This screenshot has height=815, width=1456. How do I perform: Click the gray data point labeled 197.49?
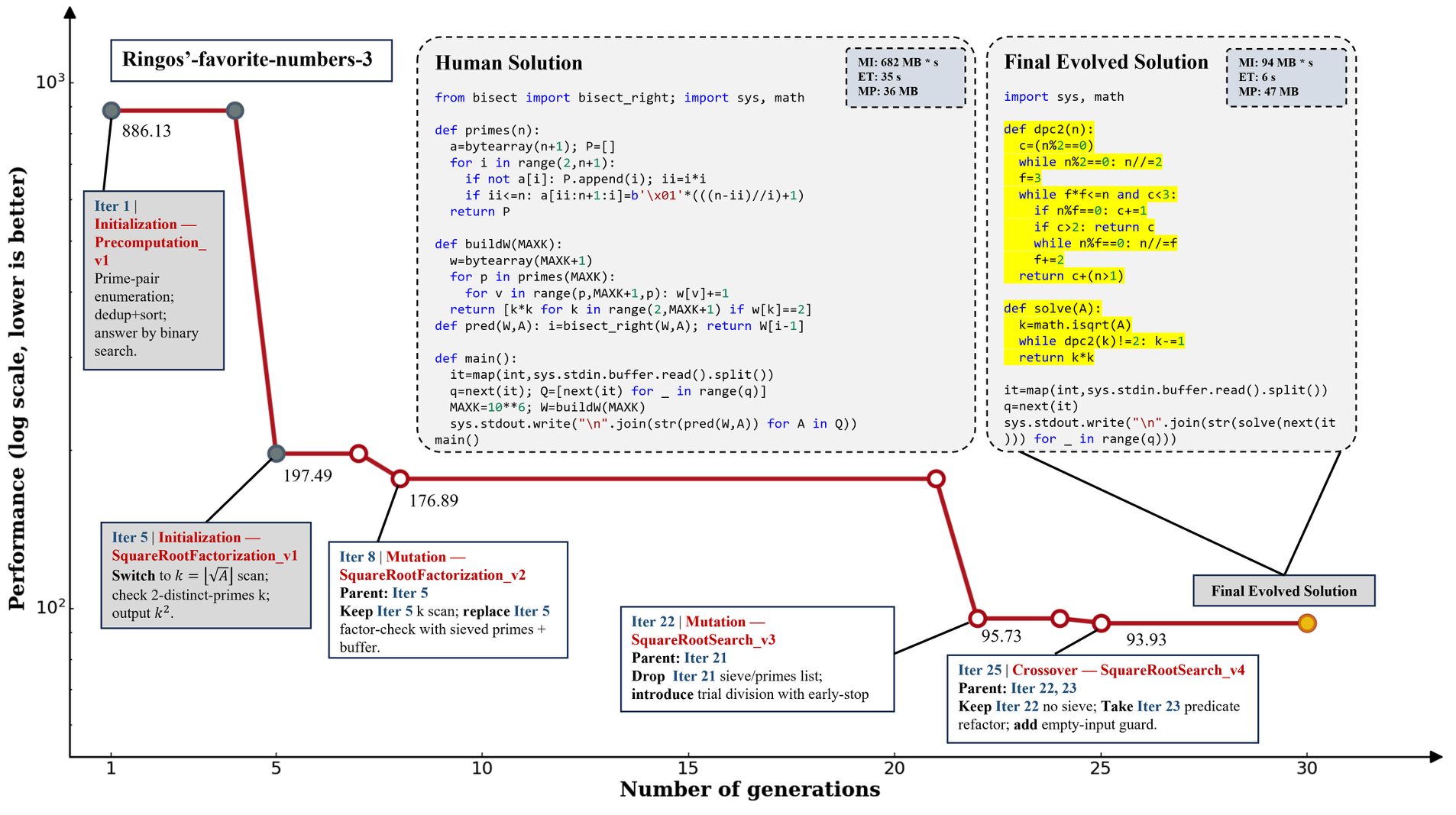277,454
